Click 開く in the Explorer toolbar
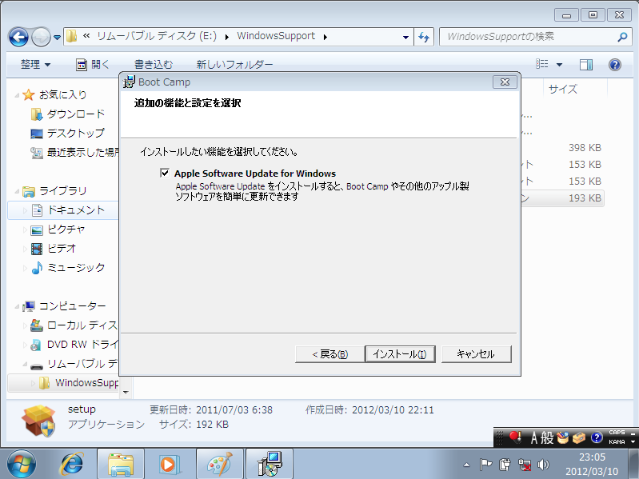 coord(93,64)
